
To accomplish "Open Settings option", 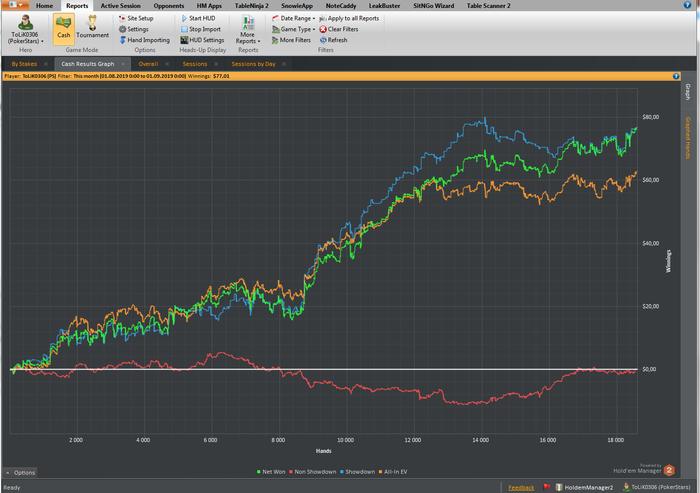I will point(133,29).
